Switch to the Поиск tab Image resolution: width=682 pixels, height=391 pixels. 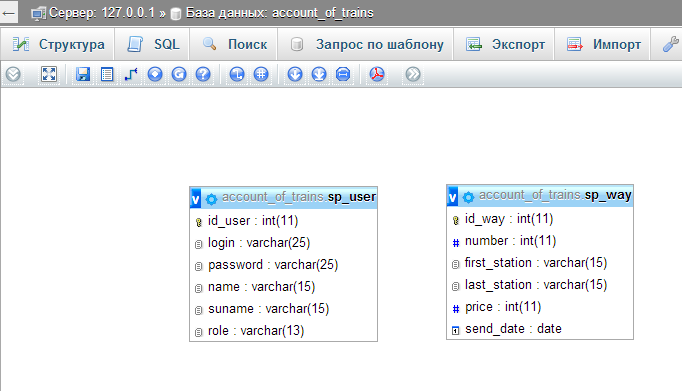coord(234,44)
